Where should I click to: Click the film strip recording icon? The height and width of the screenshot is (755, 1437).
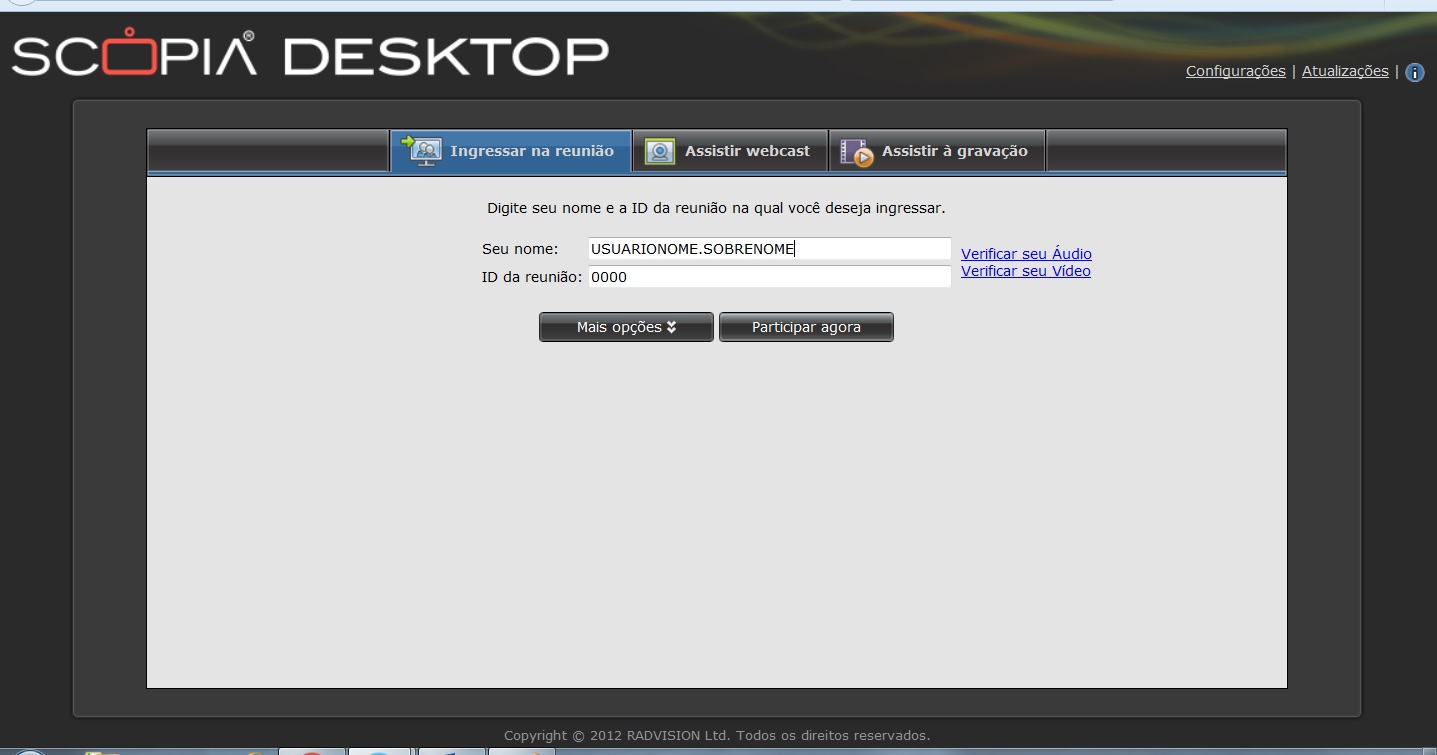pos(856,152)
